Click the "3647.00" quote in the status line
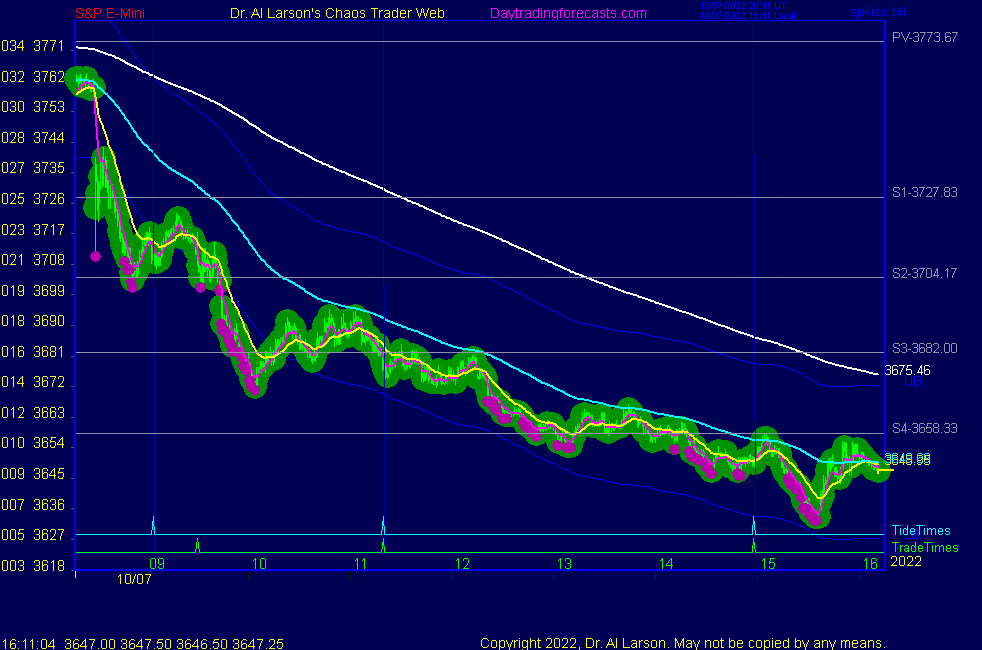The width and height of the screenshot is (982, 650). tap(90, 644)
